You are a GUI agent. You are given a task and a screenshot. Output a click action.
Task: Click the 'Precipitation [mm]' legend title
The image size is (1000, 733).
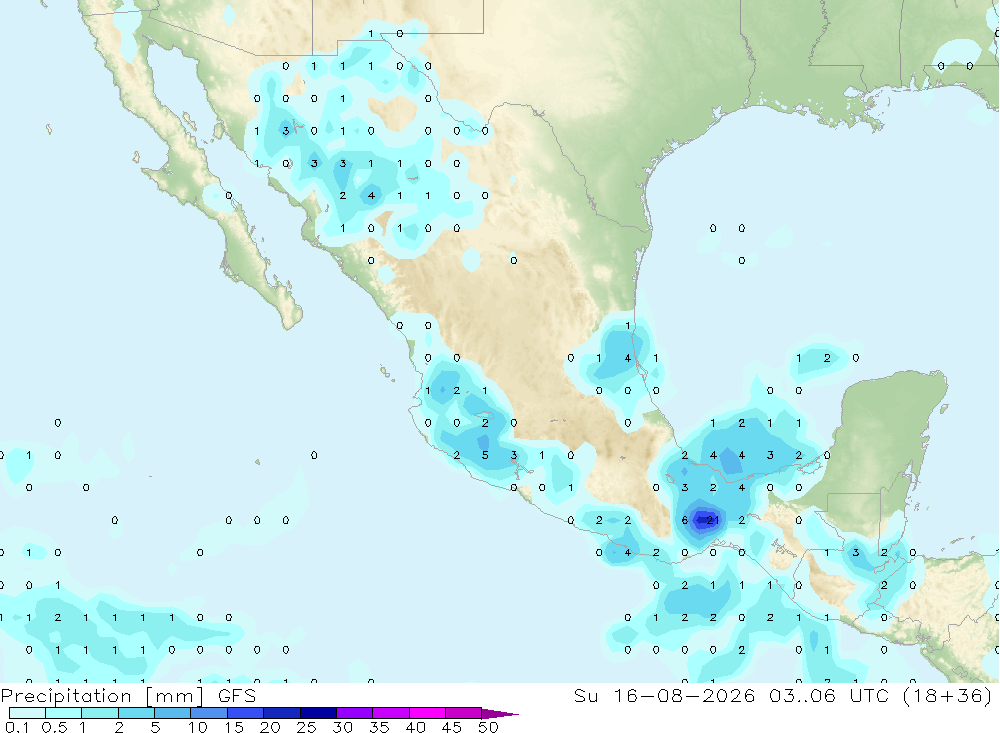(102, 695)
